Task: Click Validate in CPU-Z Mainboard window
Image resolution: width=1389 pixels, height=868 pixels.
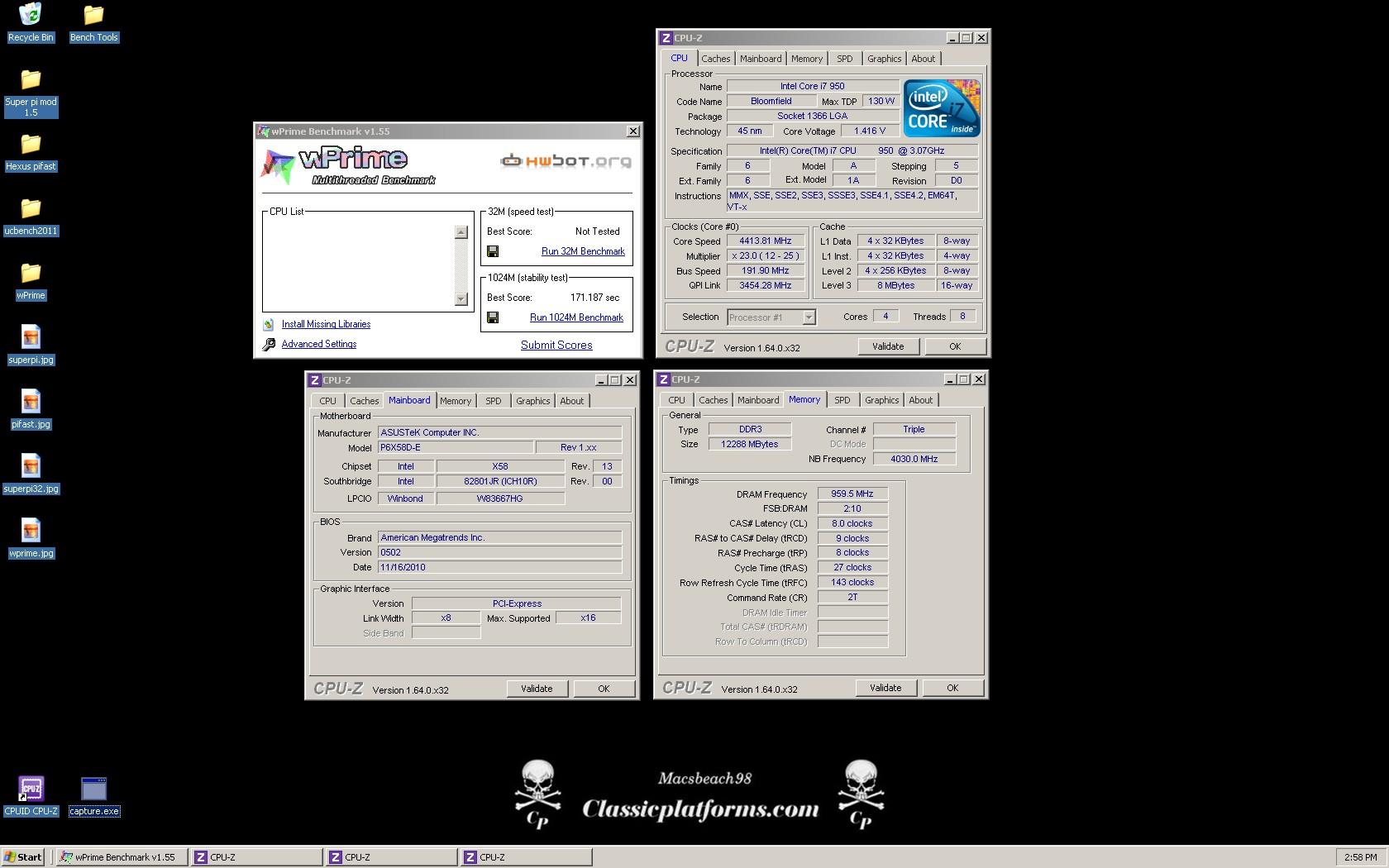Action: click(x=537, y=689)
